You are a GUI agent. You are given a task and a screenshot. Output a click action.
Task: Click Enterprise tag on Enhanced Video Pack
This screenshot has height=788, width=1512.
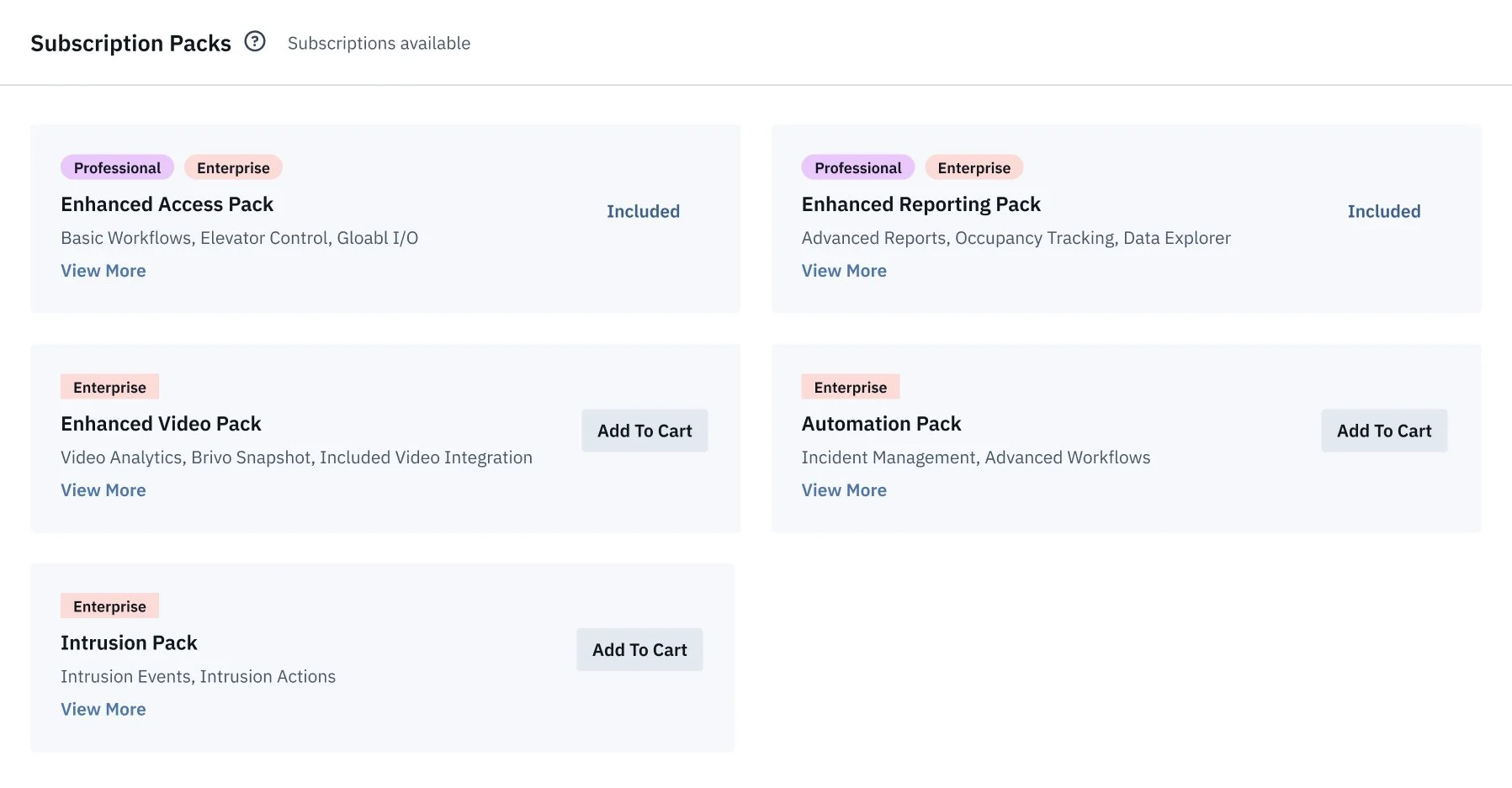coord(109,387)
